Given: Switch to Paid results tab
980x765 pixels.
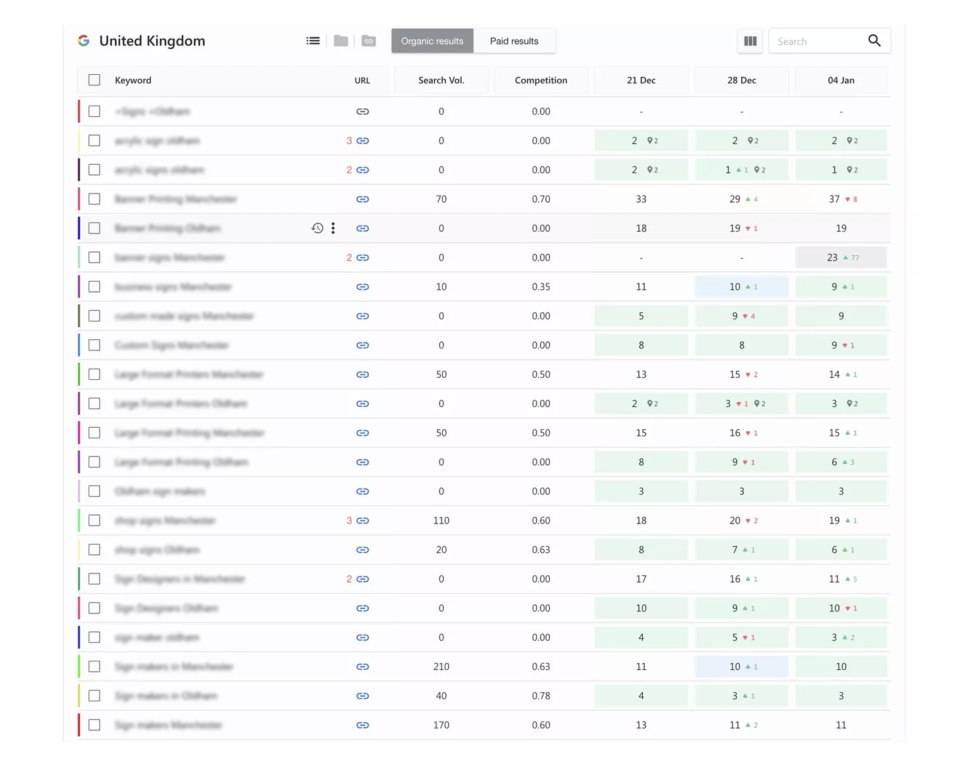Looking at the screenshot, I should click(514, 41).
